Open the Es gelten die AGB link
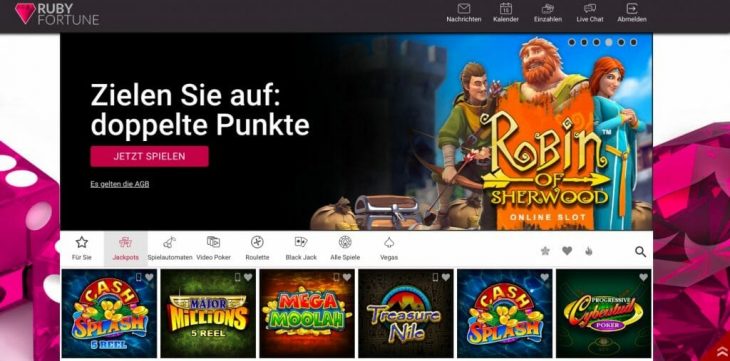Image resolution: width=730 pixels, height=361 pixels. (x=120, y=184)
